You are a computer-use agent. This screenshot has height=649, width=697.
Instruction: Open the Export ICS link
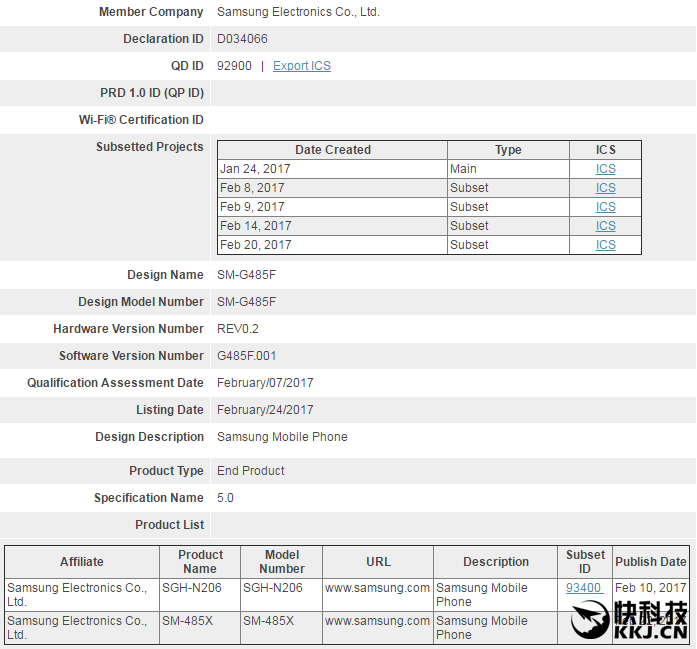[302, 66]
